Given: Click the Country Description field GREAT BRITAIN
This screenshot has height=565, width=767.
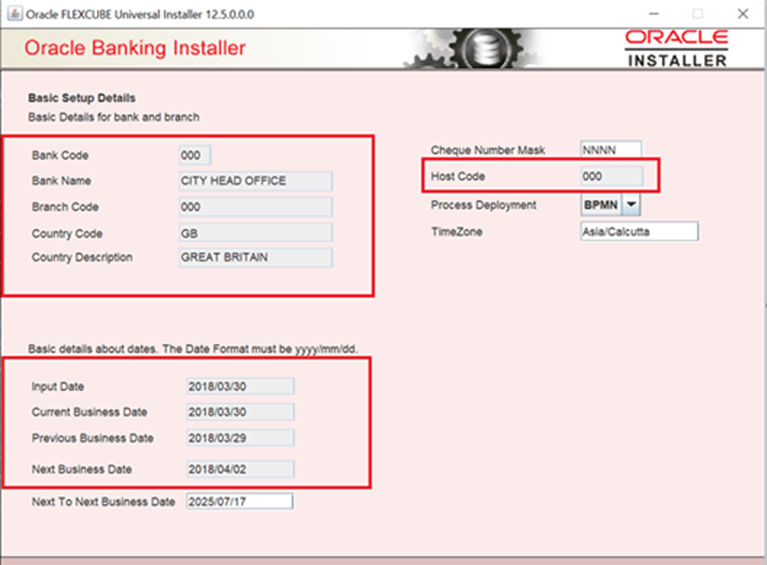Looking at the screenshot, I should [256, 257].
